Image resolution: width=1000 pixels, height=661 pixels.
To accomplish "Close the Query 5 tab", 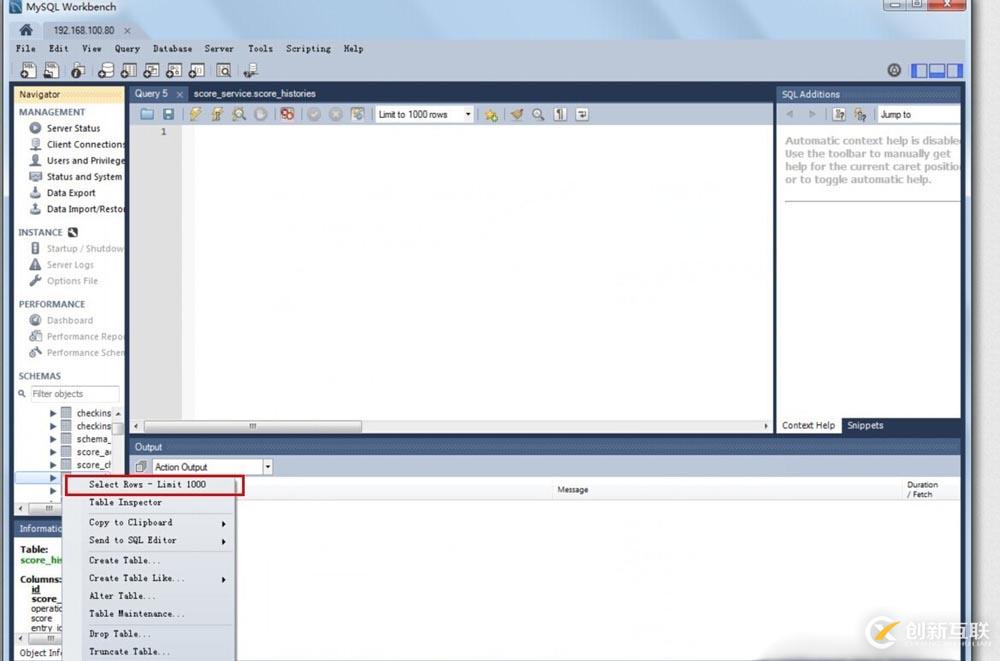I will coord(180,94).
